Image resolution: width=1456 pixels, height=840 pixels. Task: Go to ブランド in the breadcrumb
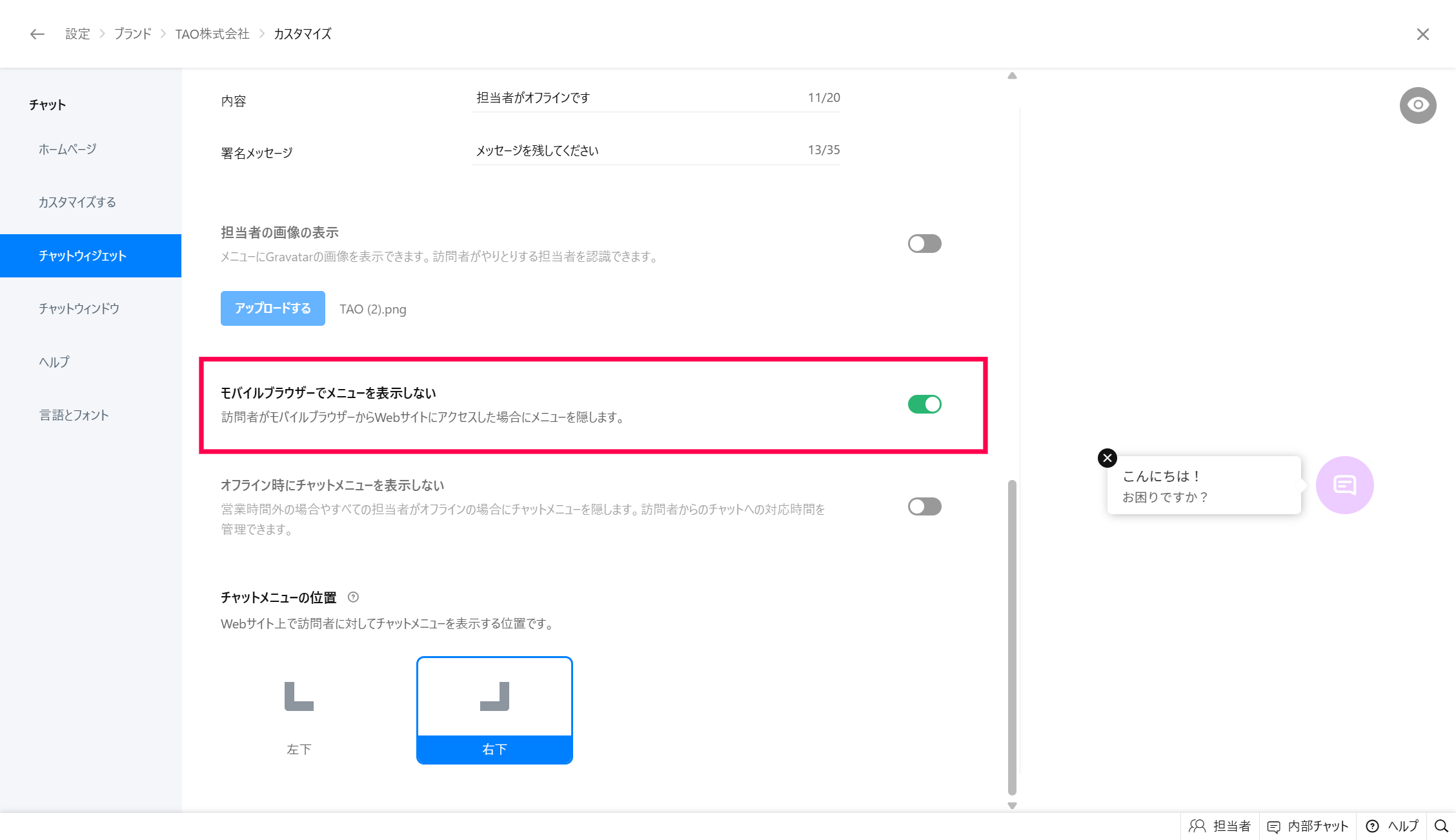click(x=132, y=34)
